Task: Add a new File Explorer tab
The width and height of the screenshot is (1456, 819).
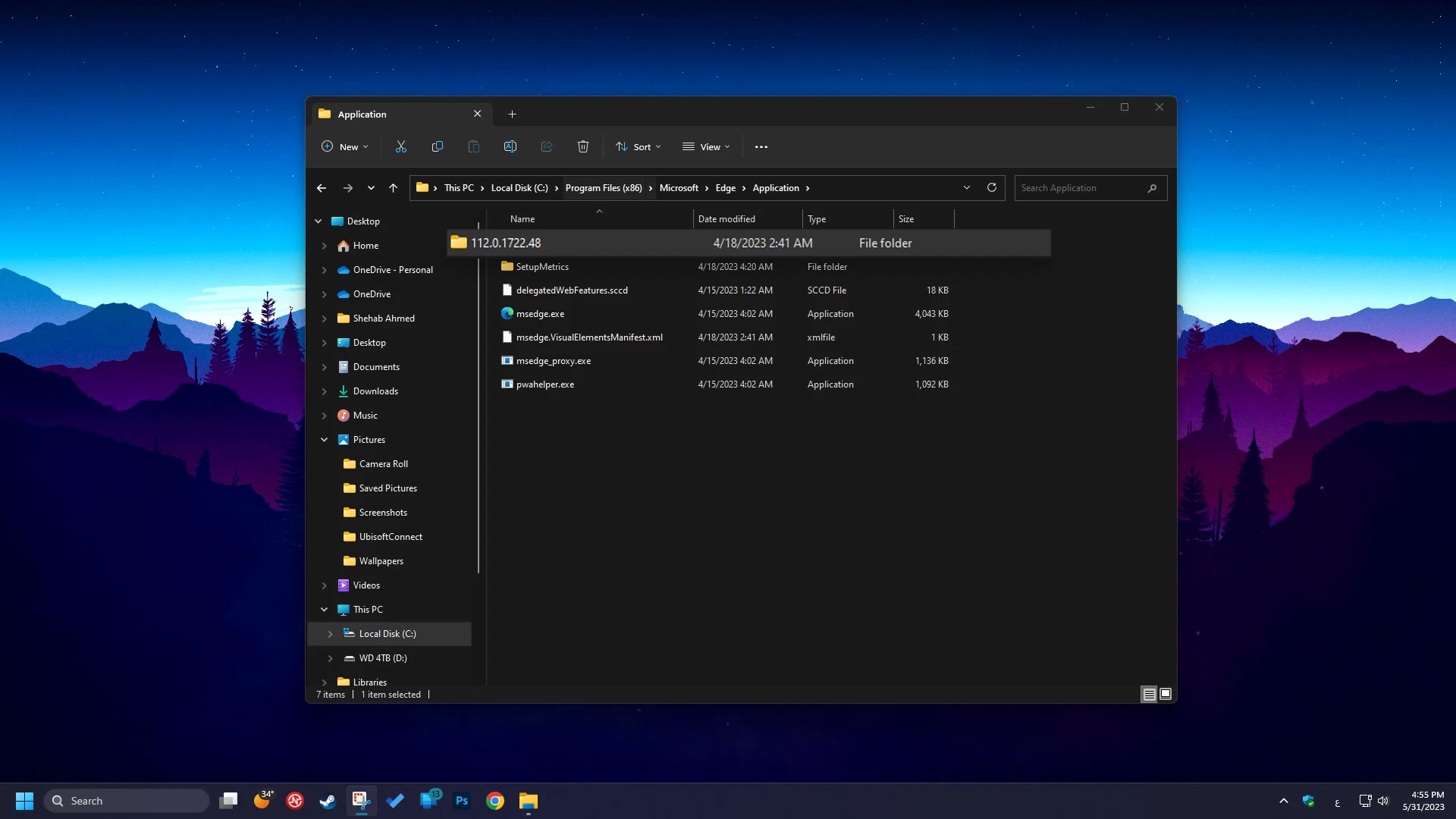Action: [x=512, y=114]
